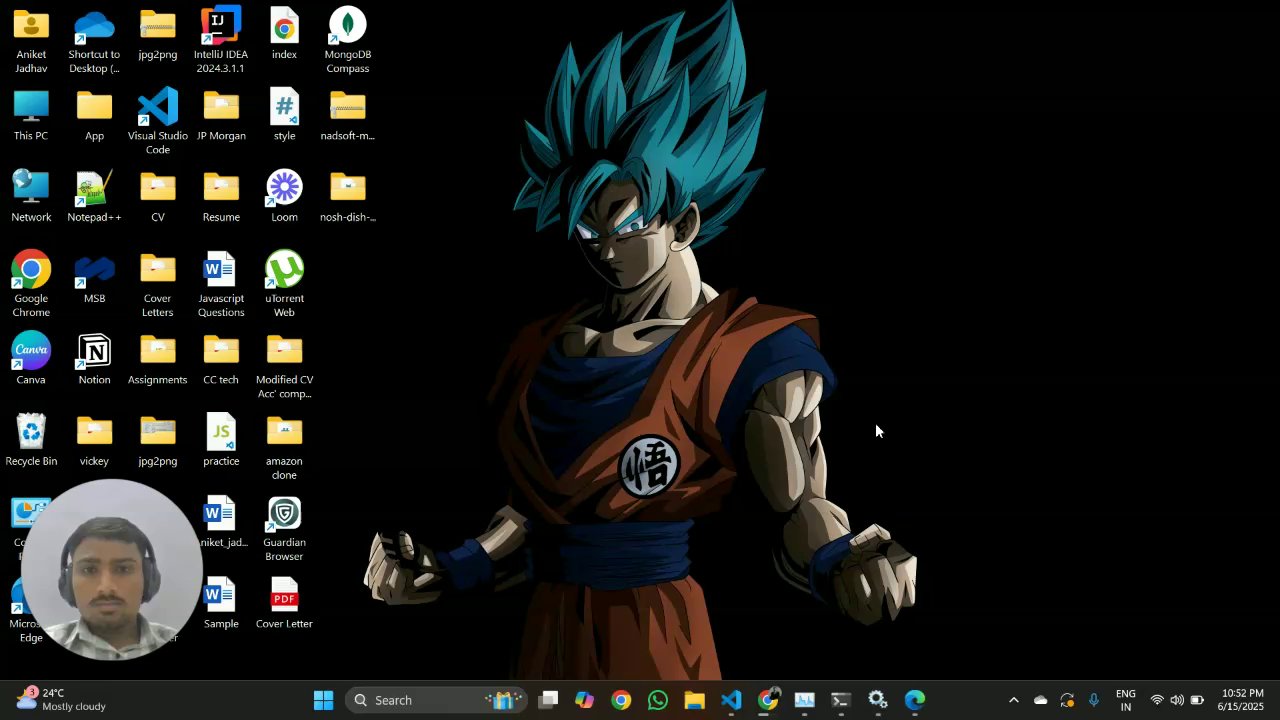The image size is (1280, 720).
Task: Open WhatsApp from the taskbar
Action: point(657,700)
